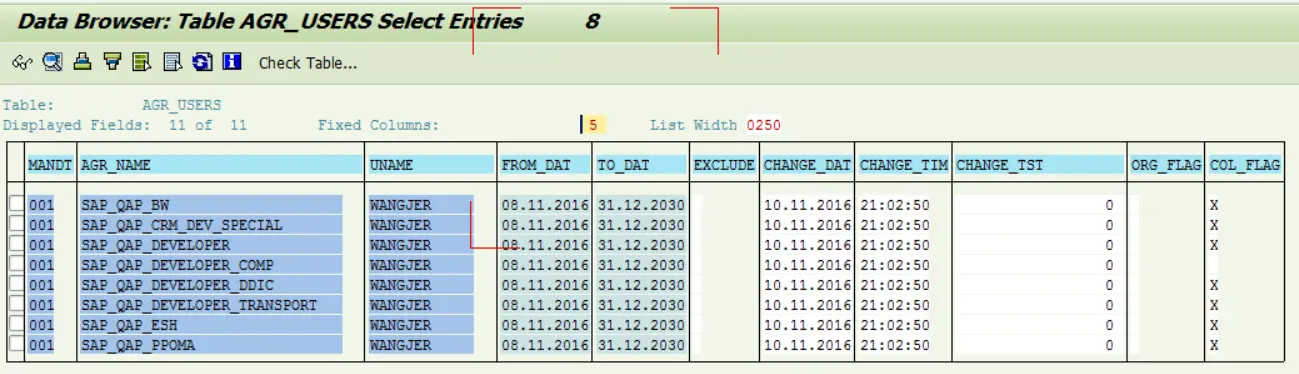Click the Displayed Fields 11 of 11 text
Viewport: 1299px width, 374px height.
[126, 125]
